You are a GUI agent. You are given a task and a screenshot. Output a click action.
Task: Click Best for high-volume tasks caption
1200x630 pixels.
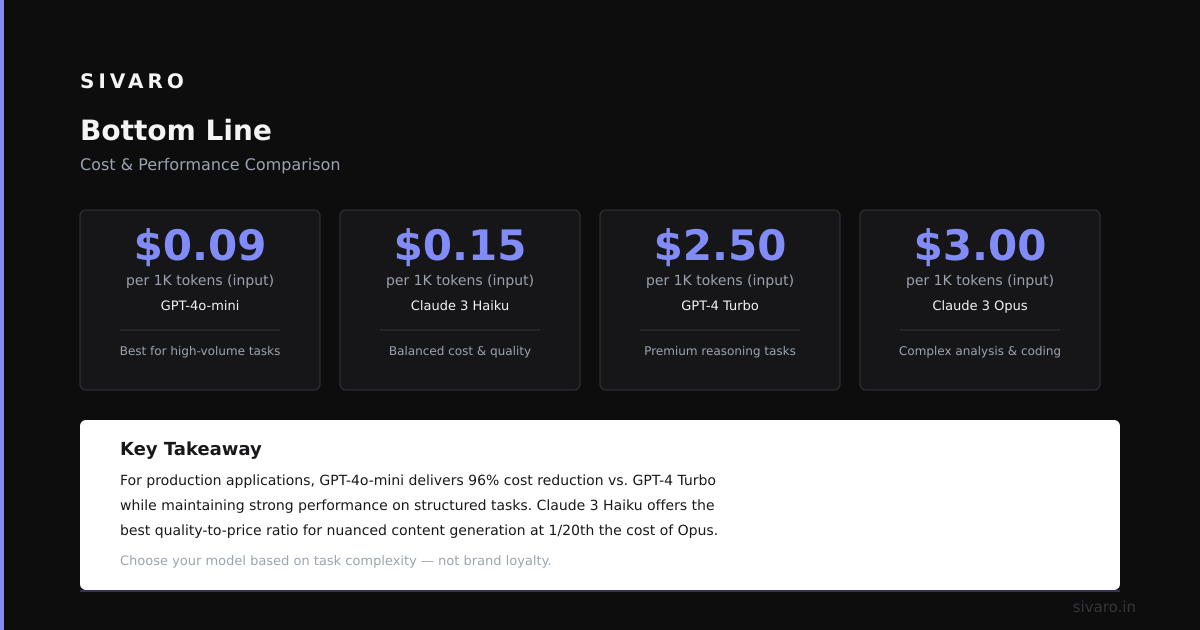point(200,351)
